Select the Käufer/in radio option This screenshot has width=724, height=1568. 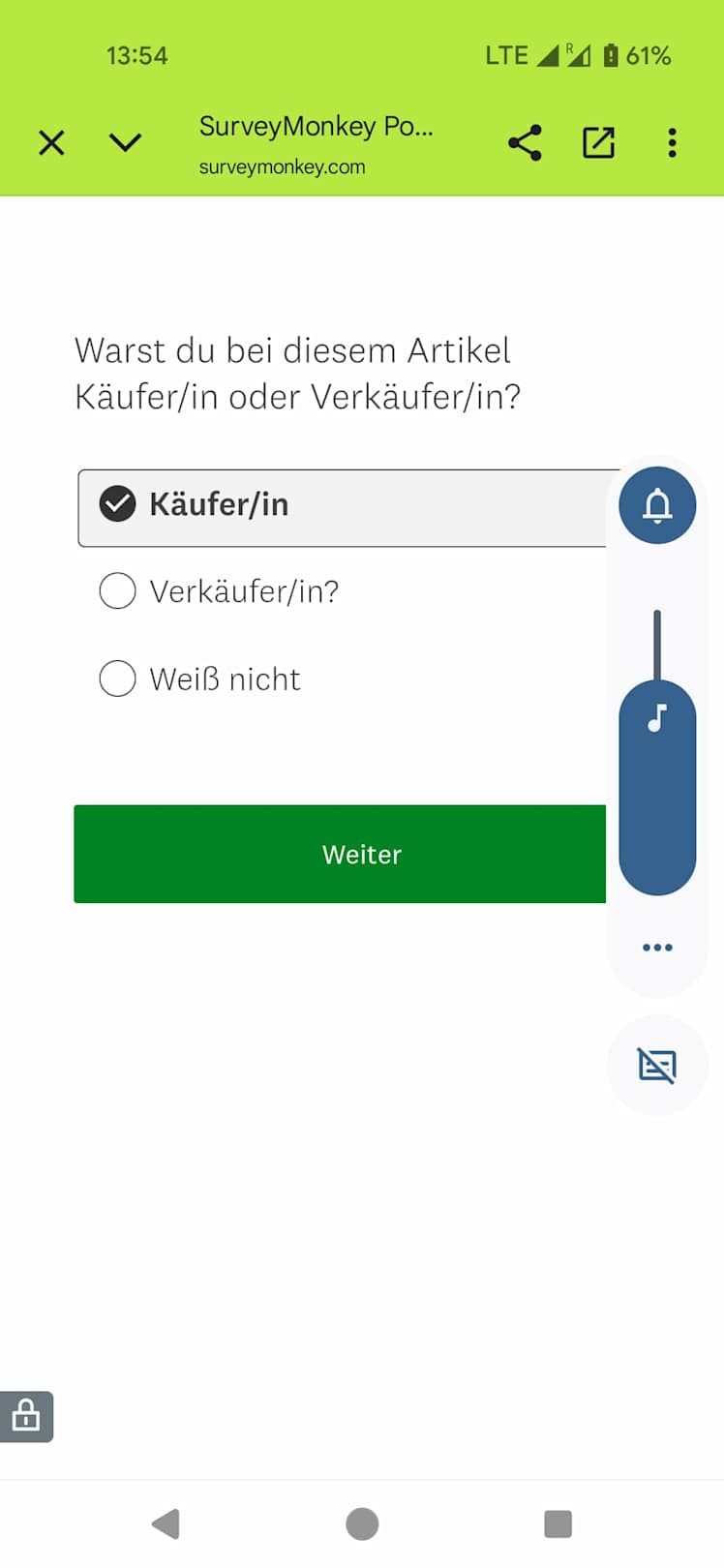pos(118,504)
